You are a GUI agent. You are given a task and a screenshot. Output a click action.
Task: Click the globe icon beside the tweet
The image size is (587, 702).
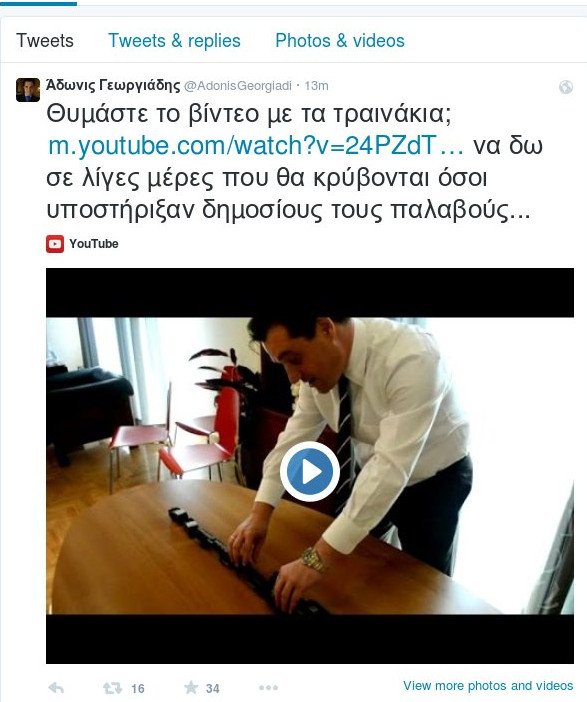click(x=566, y=87)
